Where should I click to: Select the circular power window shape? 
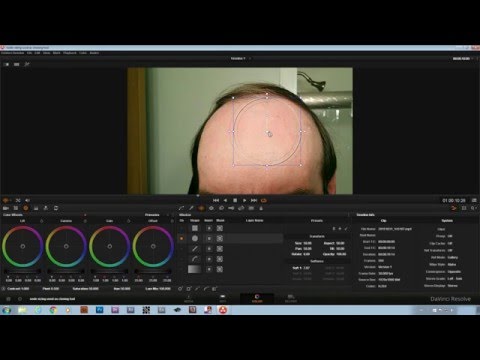195,238
